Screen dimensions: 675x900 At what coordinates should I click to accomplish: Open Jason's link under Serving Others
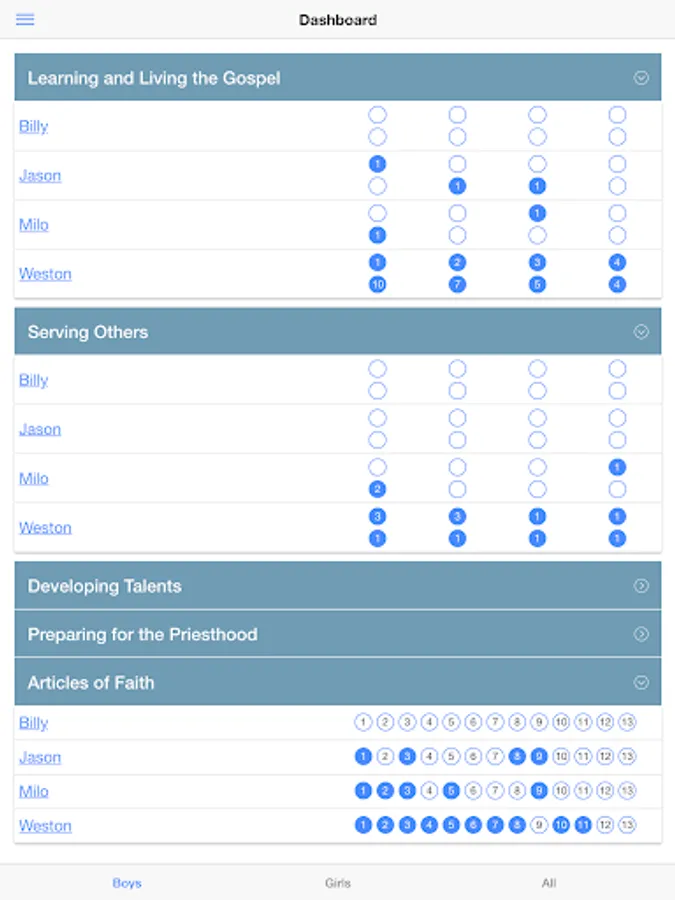[x=40, y=429]
